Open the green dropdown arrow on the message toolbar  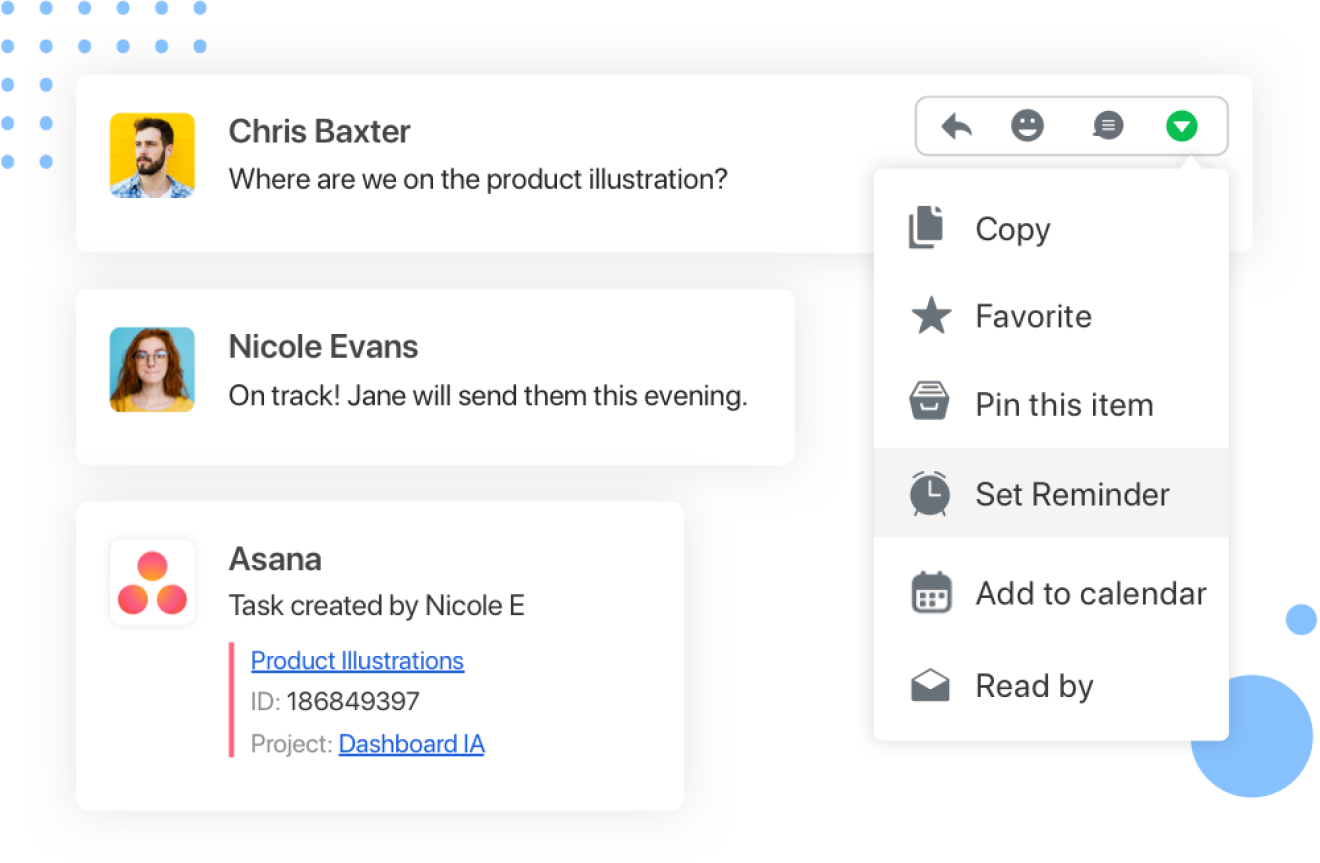point(1181,126)
